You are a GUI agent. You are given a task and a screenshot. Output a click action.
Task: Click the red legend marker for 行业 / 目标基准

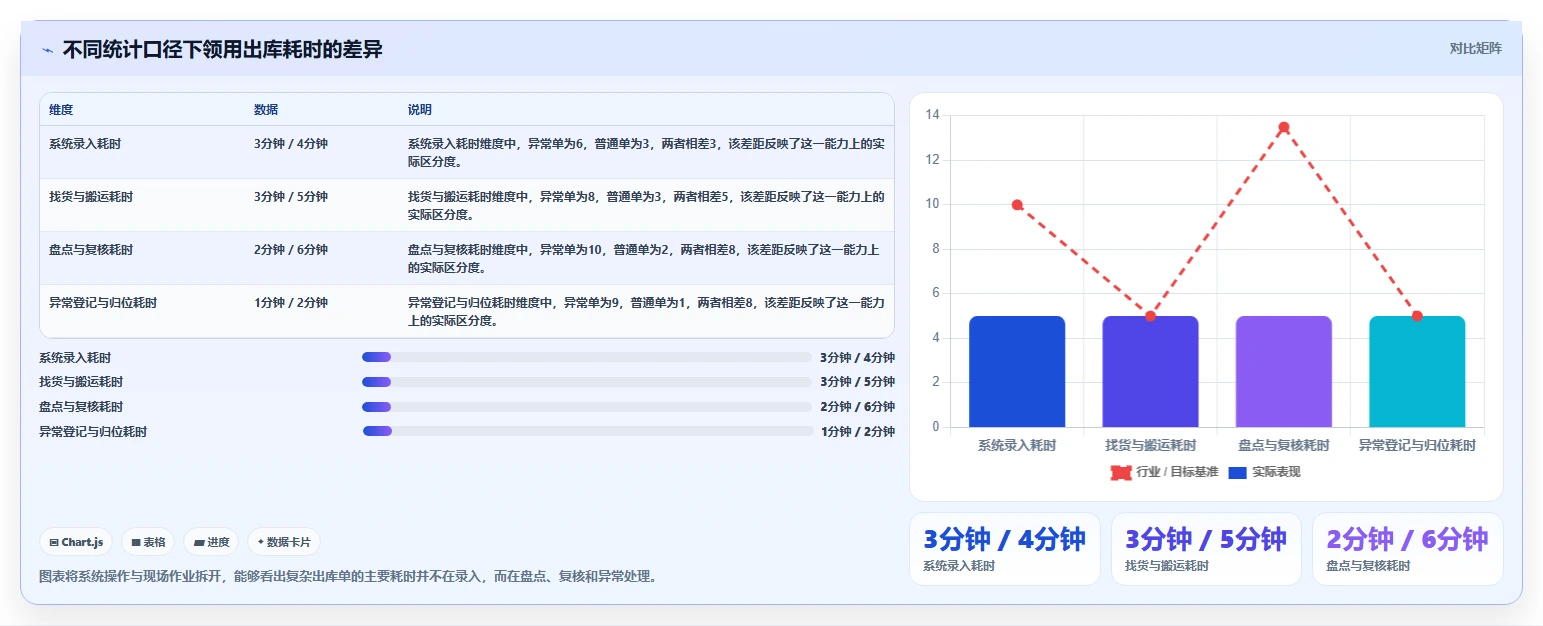pos(1121,472)
